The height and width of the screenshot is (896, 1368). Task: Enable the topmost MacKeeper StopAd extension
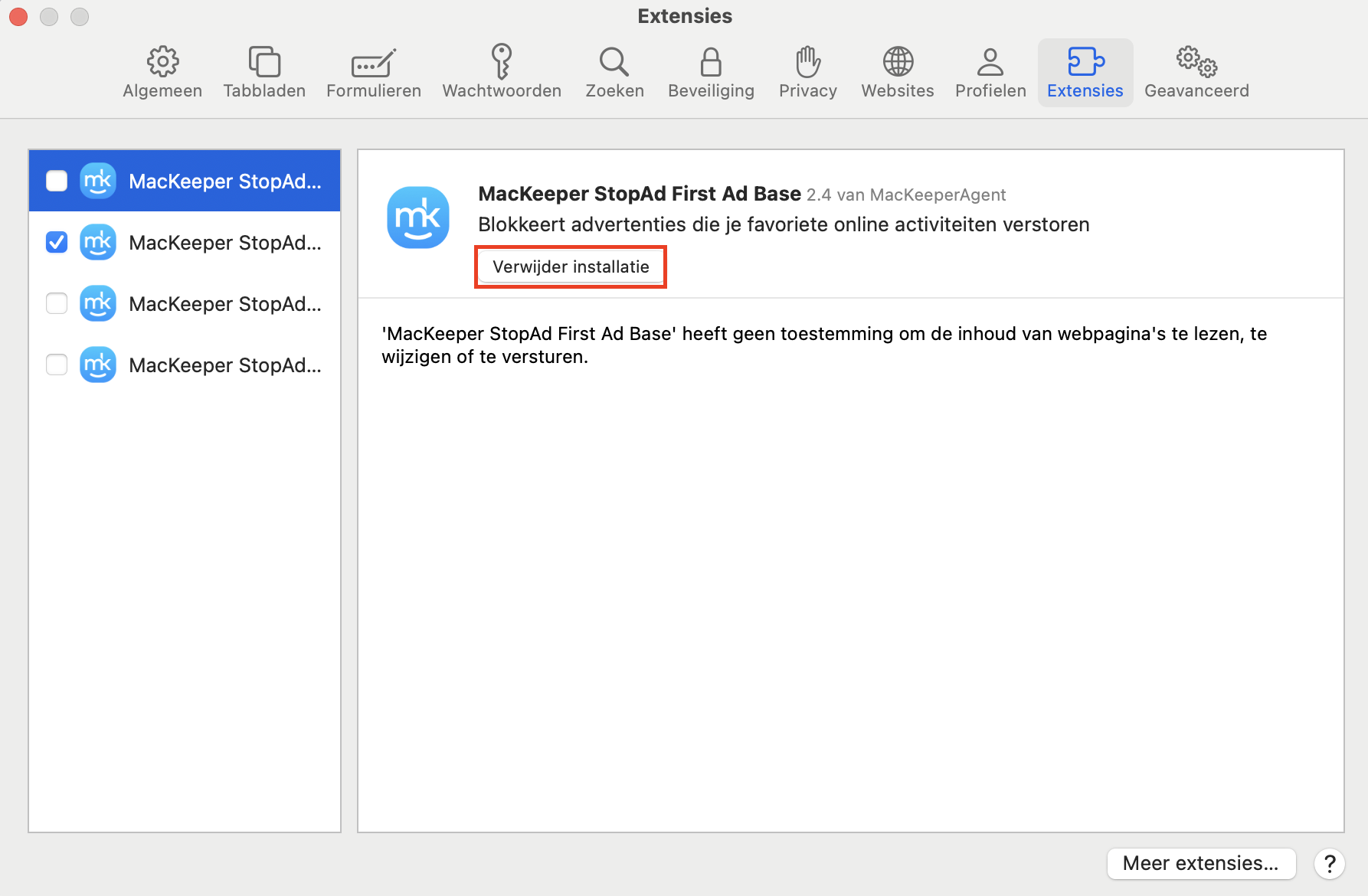(56, 181)
